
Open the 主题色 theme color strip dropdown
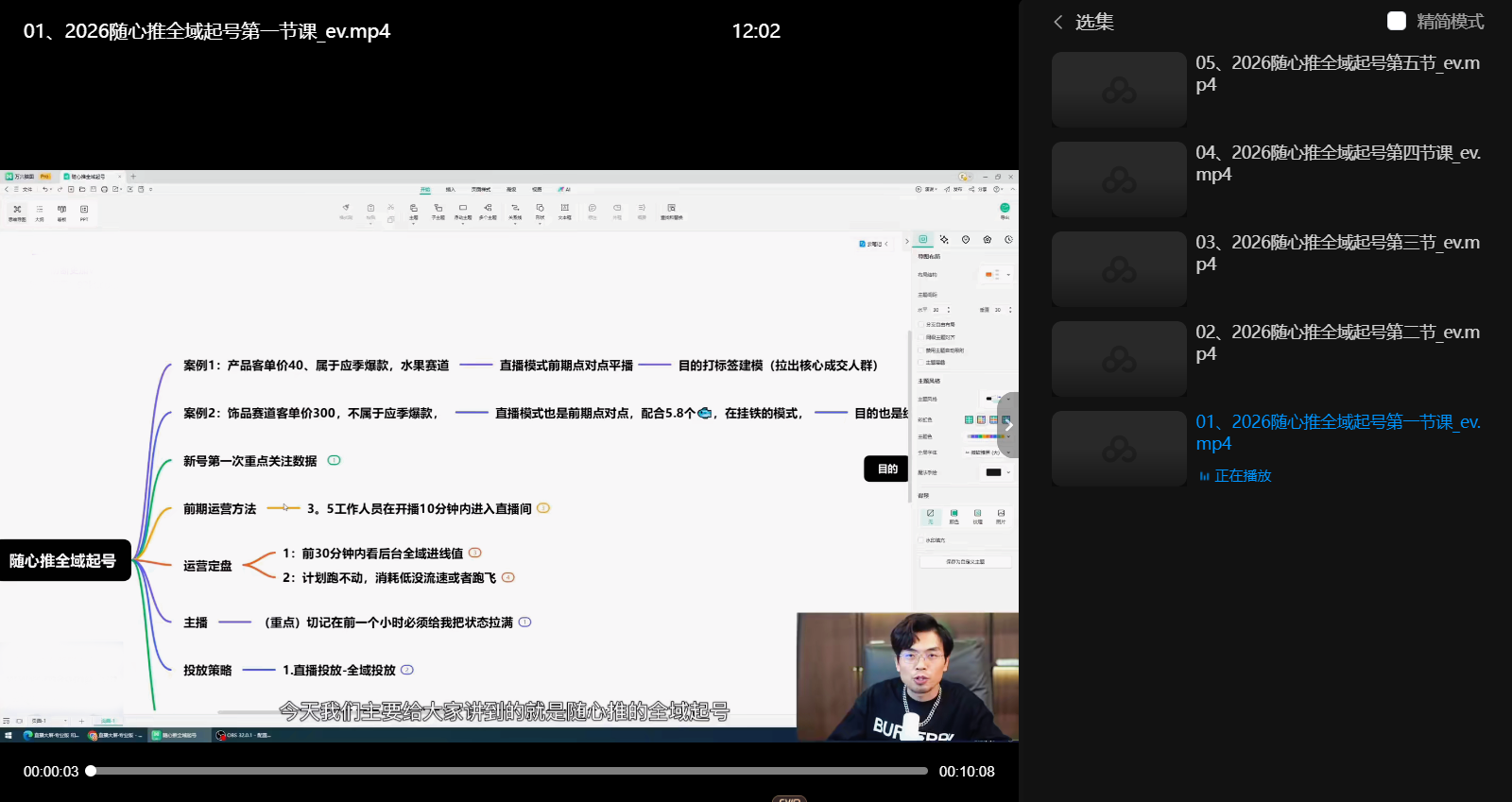point(988,436)
